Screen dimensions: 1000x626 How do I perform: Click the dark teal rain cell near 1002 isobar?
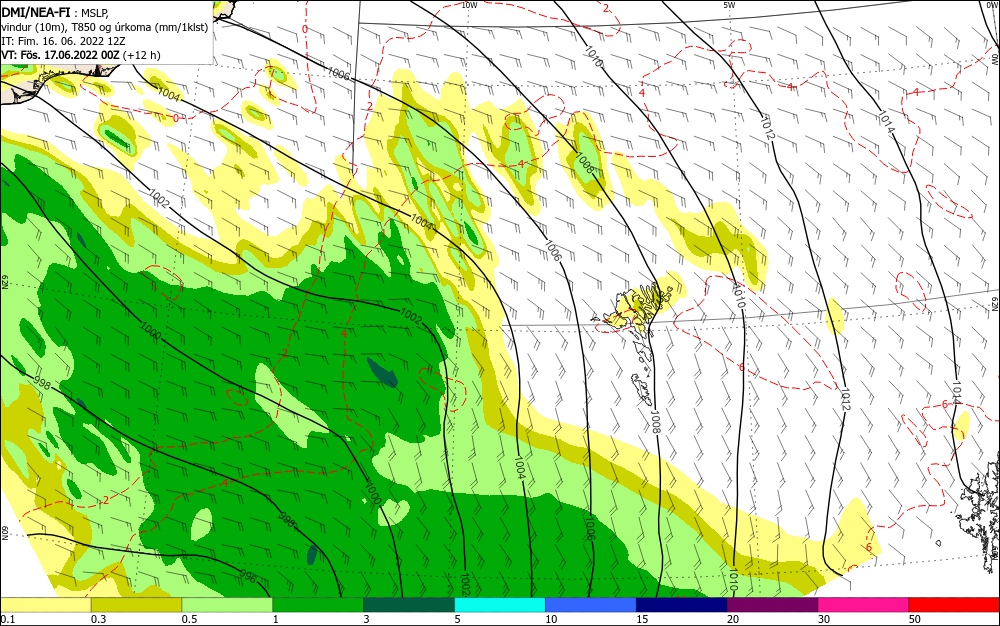point(383,372)
